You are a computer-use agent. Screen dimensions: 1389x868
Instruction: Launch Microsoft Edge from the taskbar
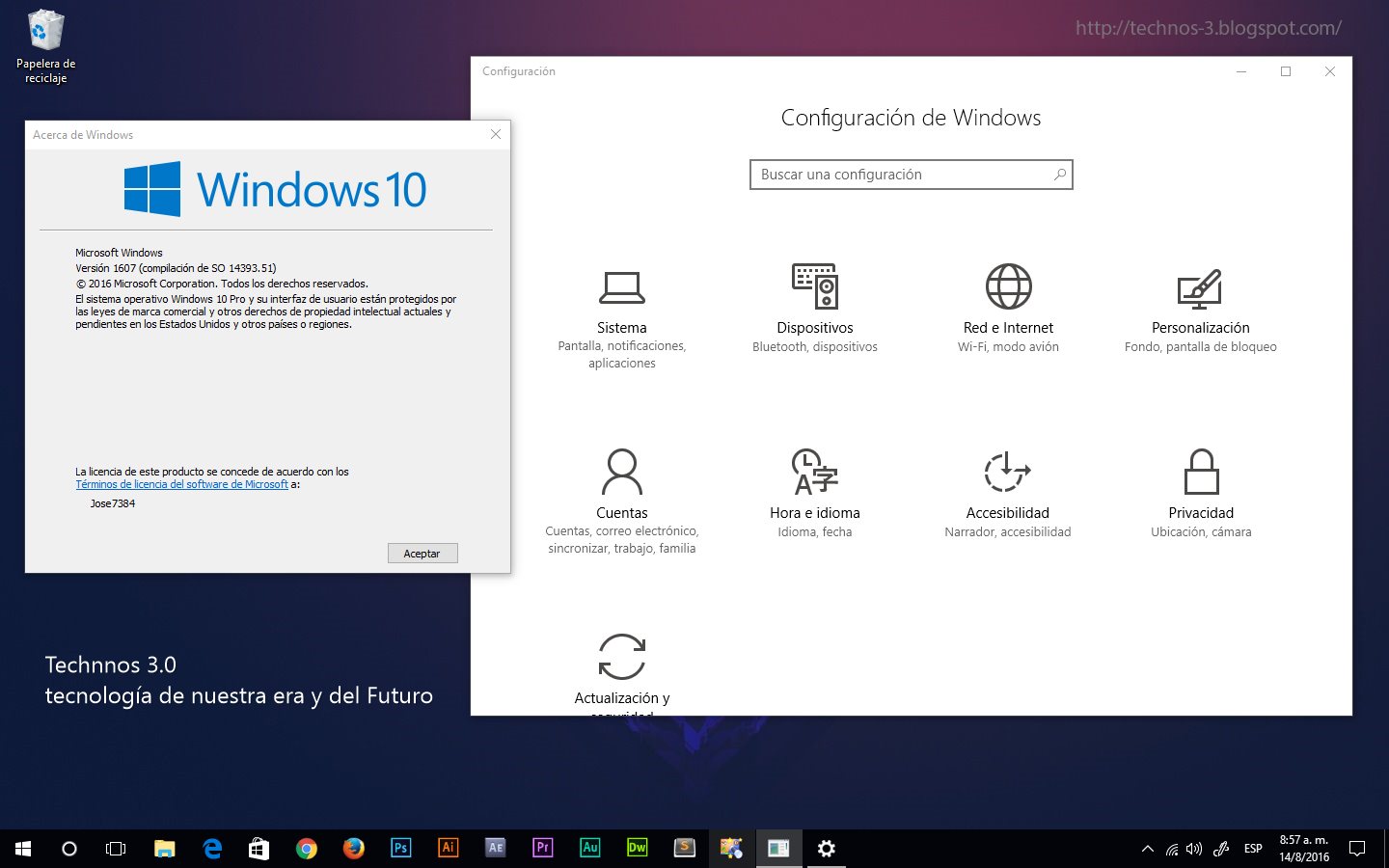(x=212, y=849)
